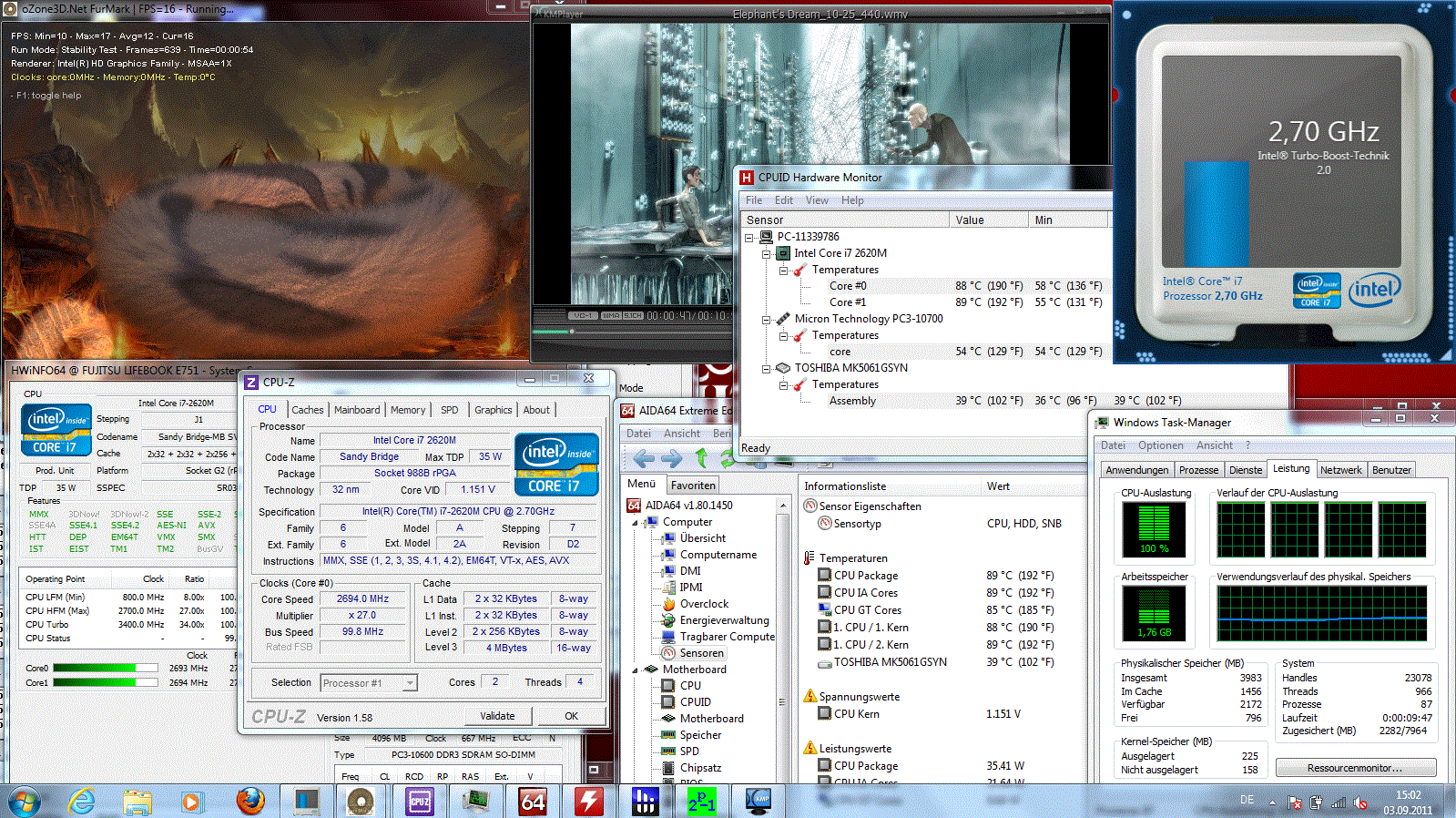Collapse the Computer branch in AIDA64
Image resolution: width=1456 pixels, height=818 pixels.
click(x=636, y=523)
